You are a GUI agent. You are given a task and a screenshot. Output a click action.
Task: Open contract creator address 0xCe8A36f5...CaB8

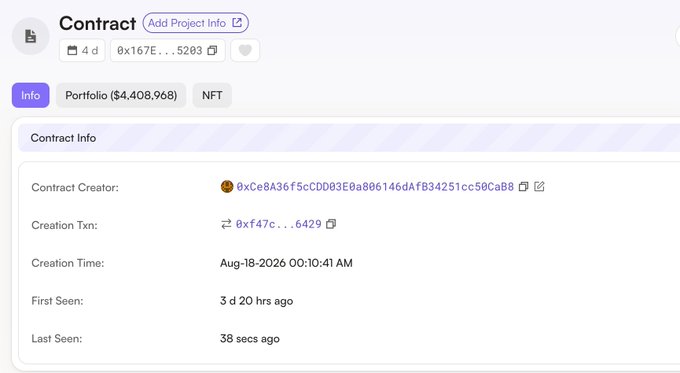(x=375, y=187)
